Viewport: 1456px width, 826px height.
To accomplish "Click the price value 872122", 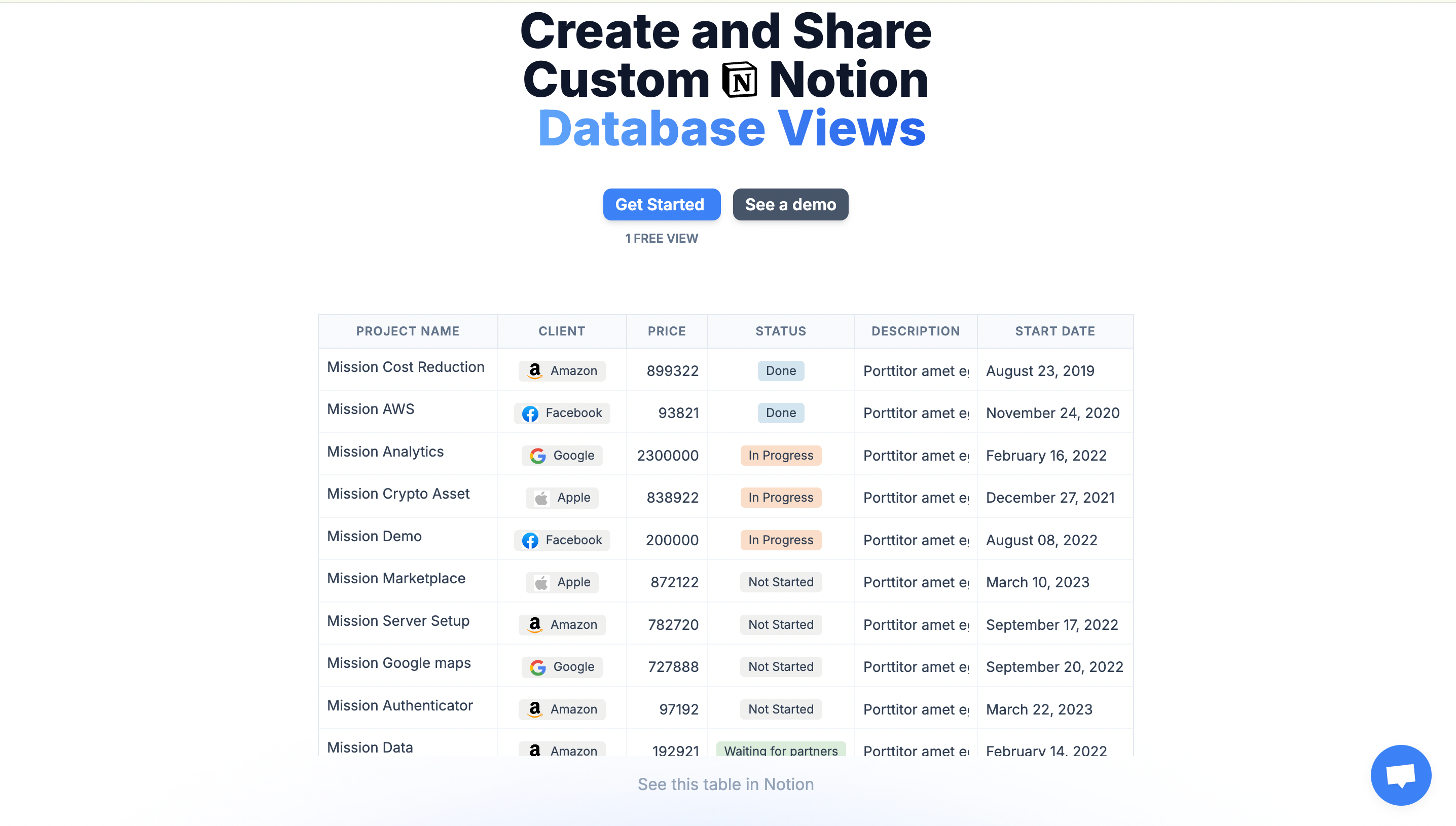I will click(674, 582).
